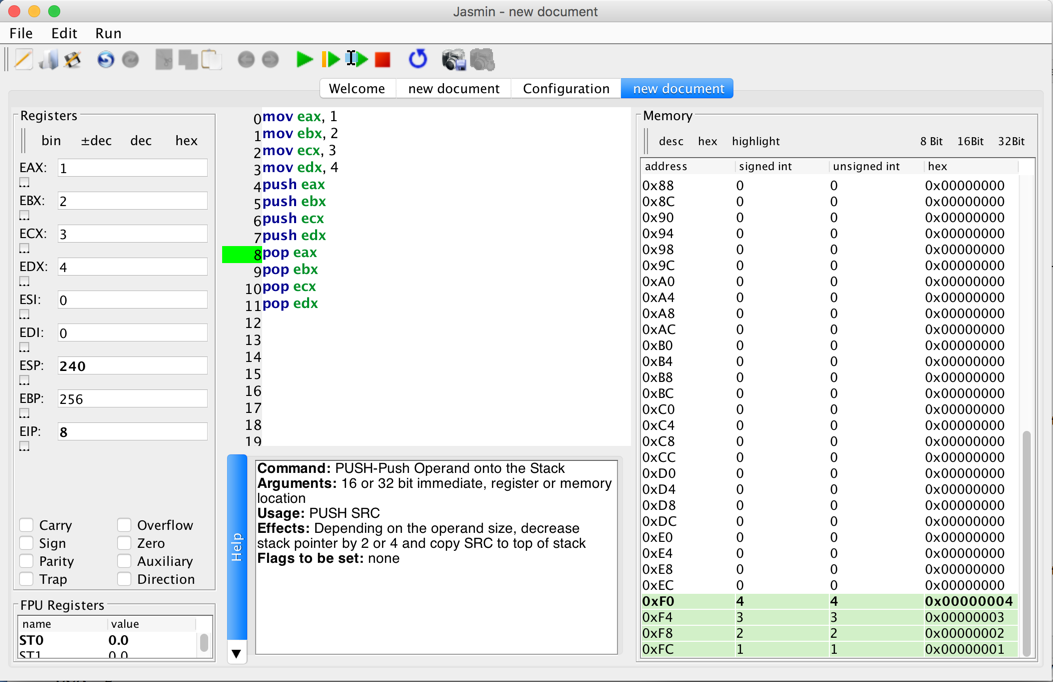Expand the ESP register details toggle

(25, 381)
